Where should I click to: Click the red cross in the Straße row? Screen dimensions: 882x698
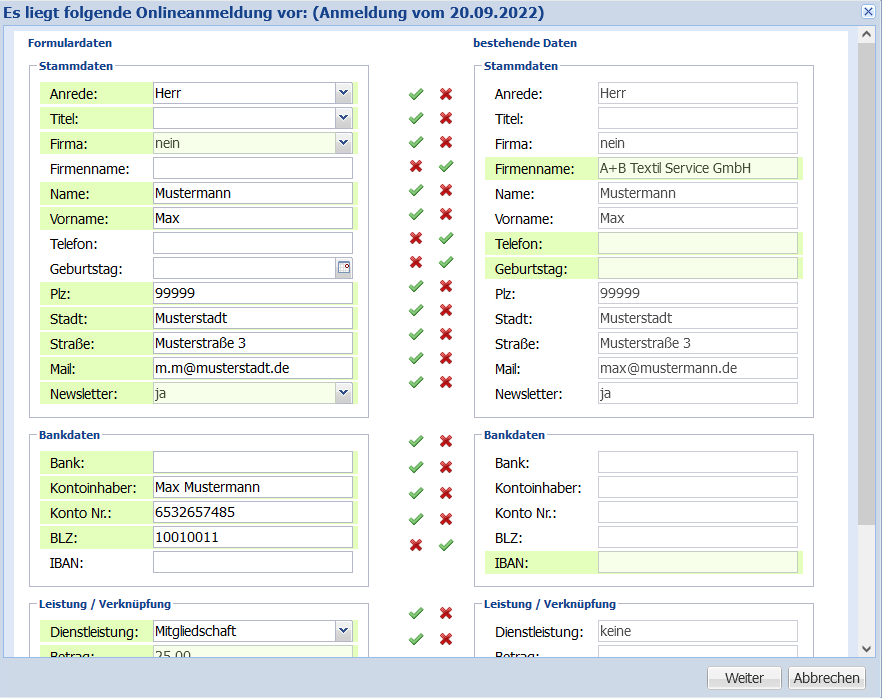coord(446,334)
